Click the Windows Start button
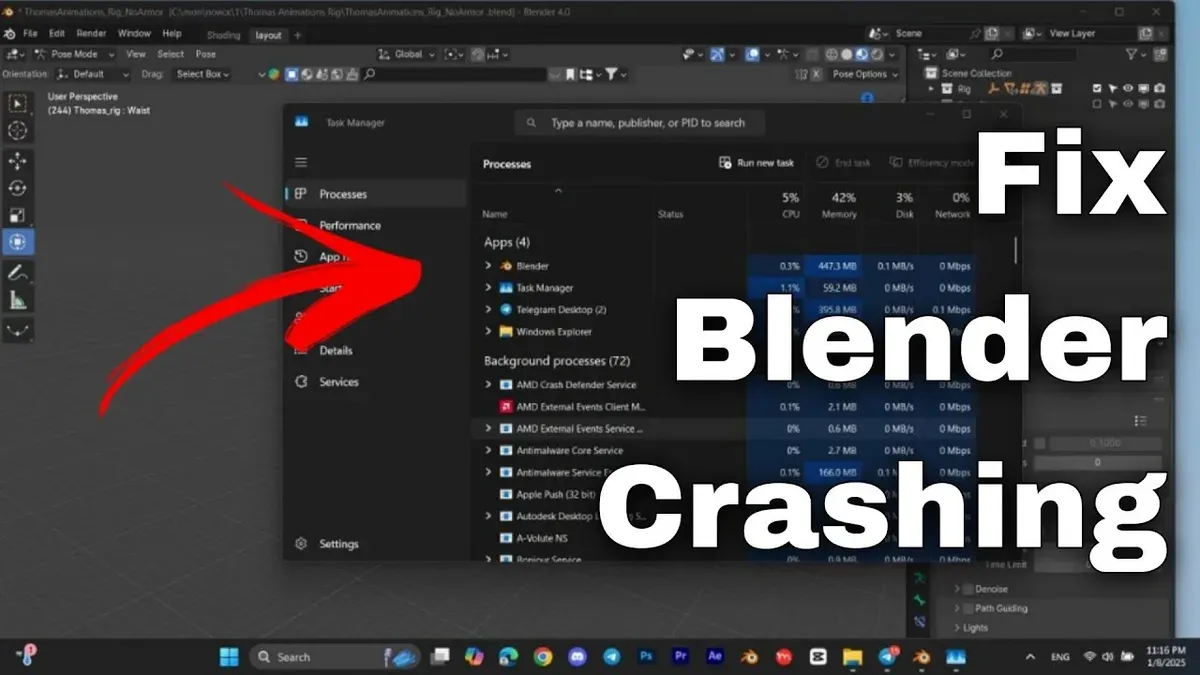This screenshot has height=675, width=1200. (229, 657)
